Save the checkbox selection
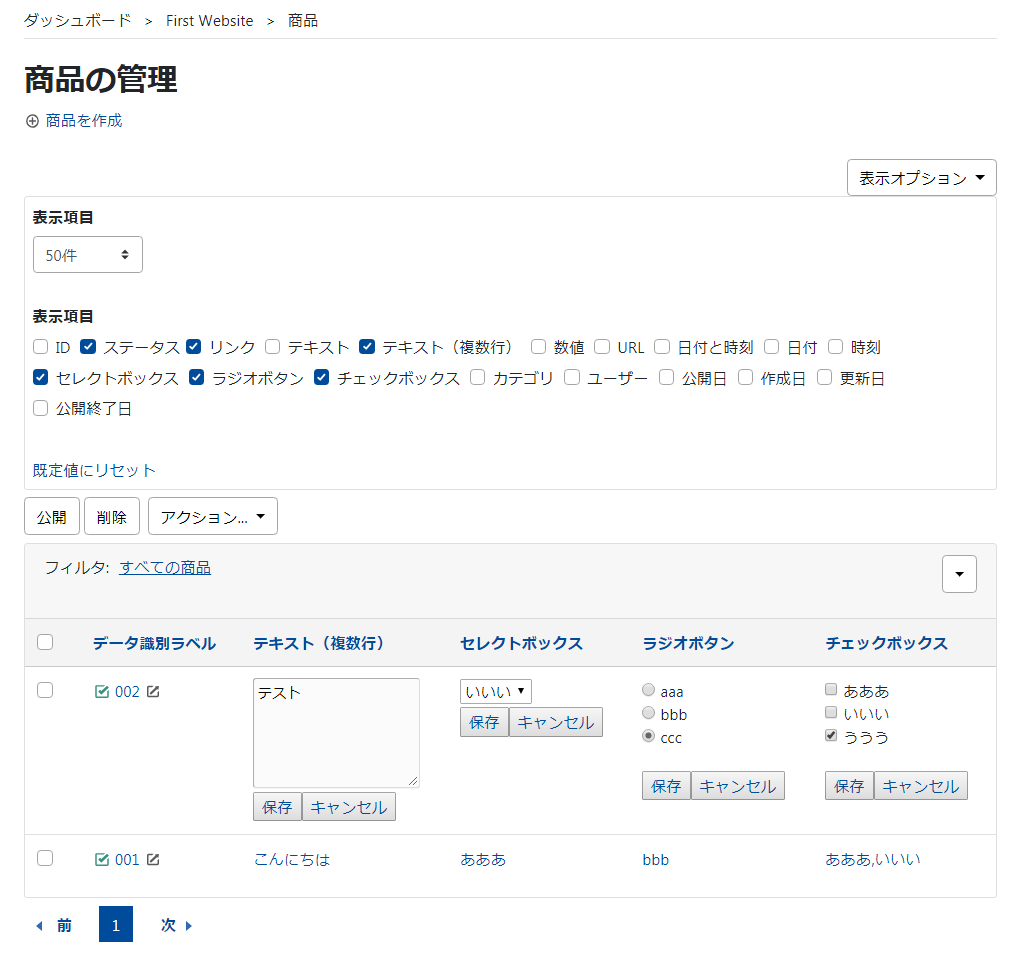The width and height of the screenshot is (1027, 965). [850, 785]
